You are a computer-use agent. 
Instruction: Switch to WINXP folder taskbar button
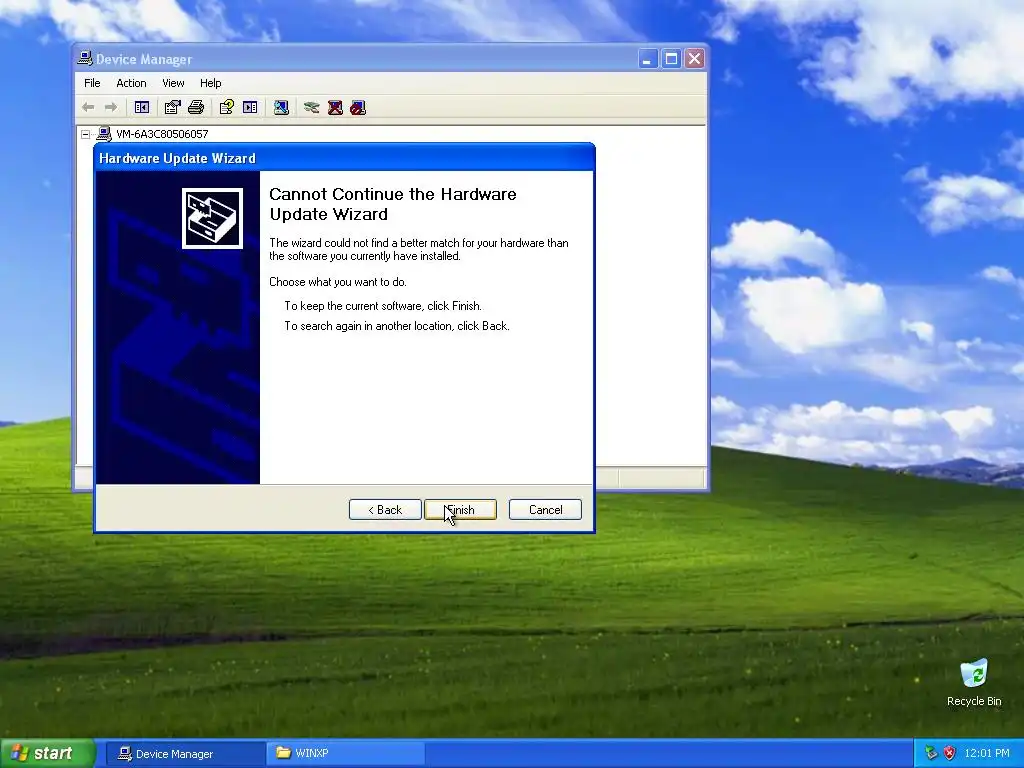[345, 754]
